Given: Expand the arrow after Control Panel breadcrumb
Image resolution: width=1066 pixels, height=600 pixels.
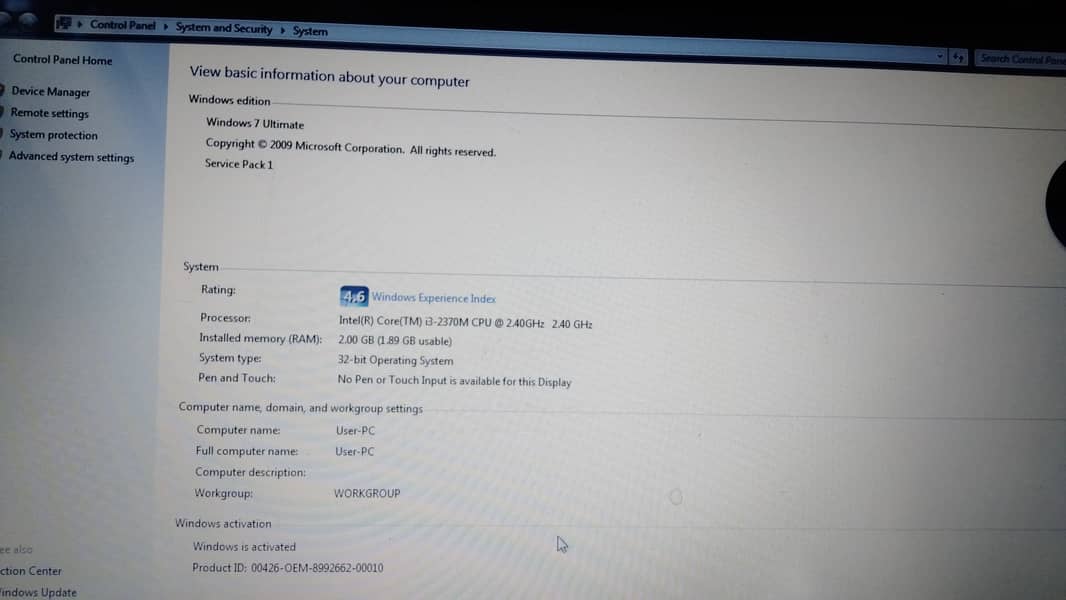Looking at the screenshot, I should (165, 27).
